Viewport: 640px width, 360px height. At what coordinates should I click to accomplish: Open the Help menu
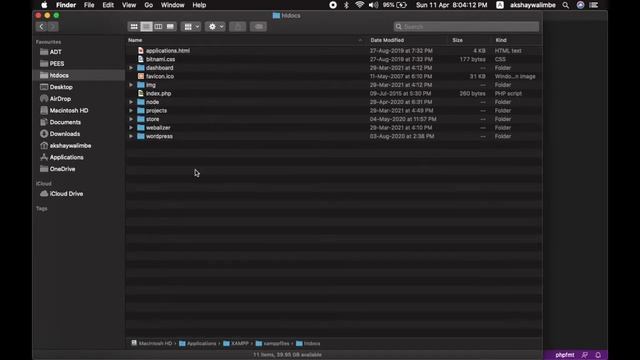(x=199, y=5)
